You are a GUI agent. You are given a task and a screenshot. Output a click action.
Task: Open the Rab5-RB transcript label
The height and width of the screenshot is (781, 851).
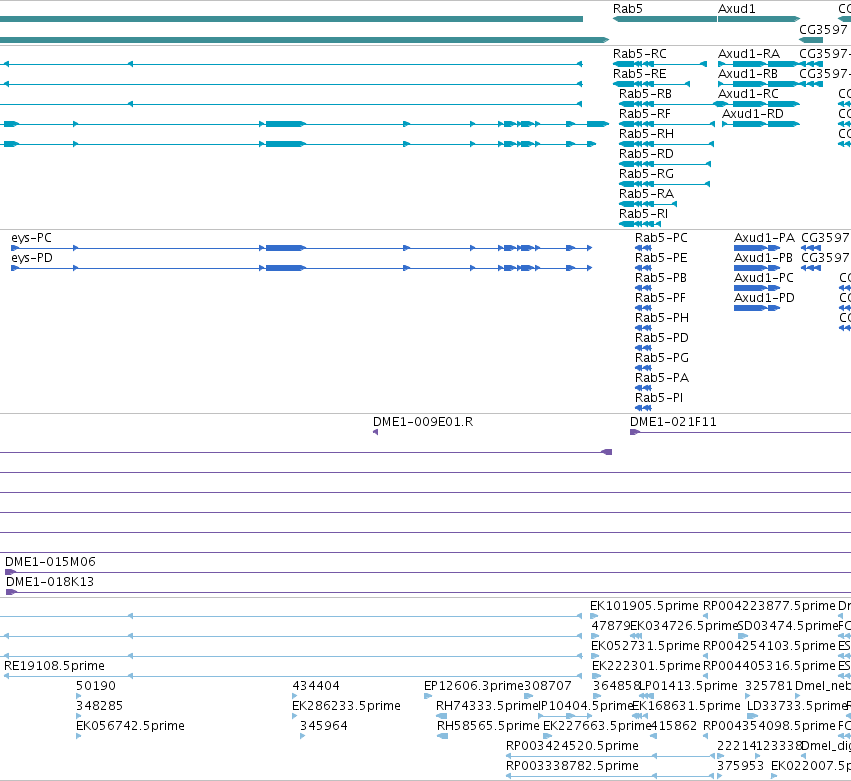point(645,94)
